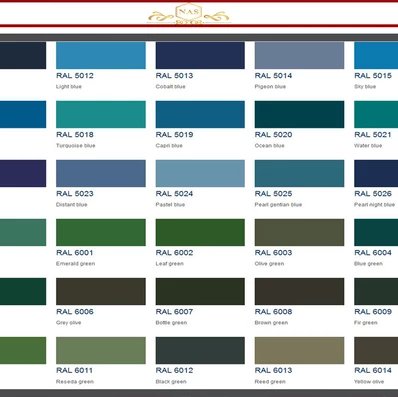Click the RAL 5025 Pearl gentian blue swatch
This screenshot has height=397, width=398.
point(299,173)
